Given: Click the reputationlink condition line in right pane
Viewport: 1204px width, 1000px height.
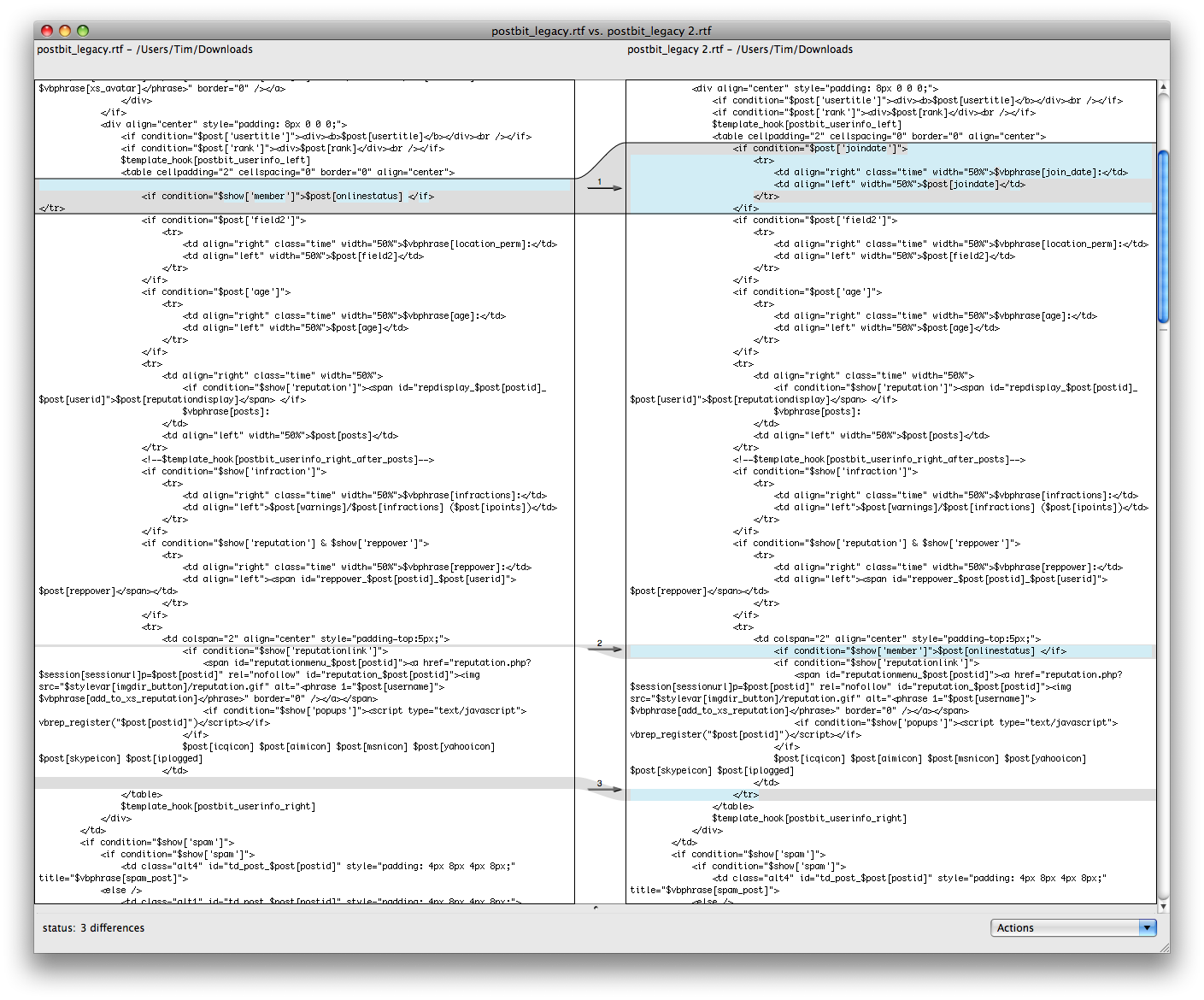Looking at the screenshot, I should pos(877,662).
